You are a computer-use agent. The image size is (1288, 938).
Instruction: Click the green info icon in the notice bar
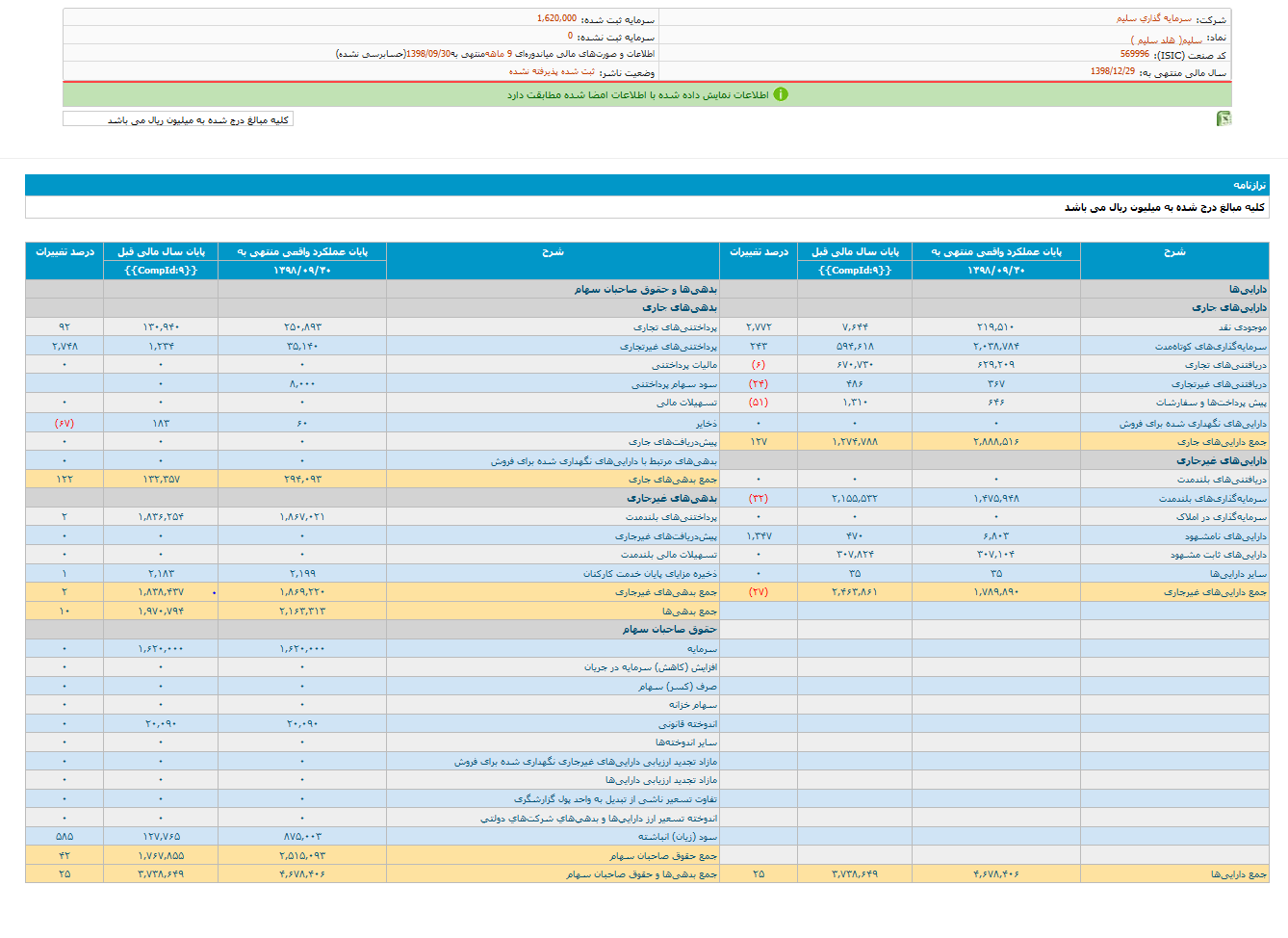pyautogui.click(x=781, y=94)
